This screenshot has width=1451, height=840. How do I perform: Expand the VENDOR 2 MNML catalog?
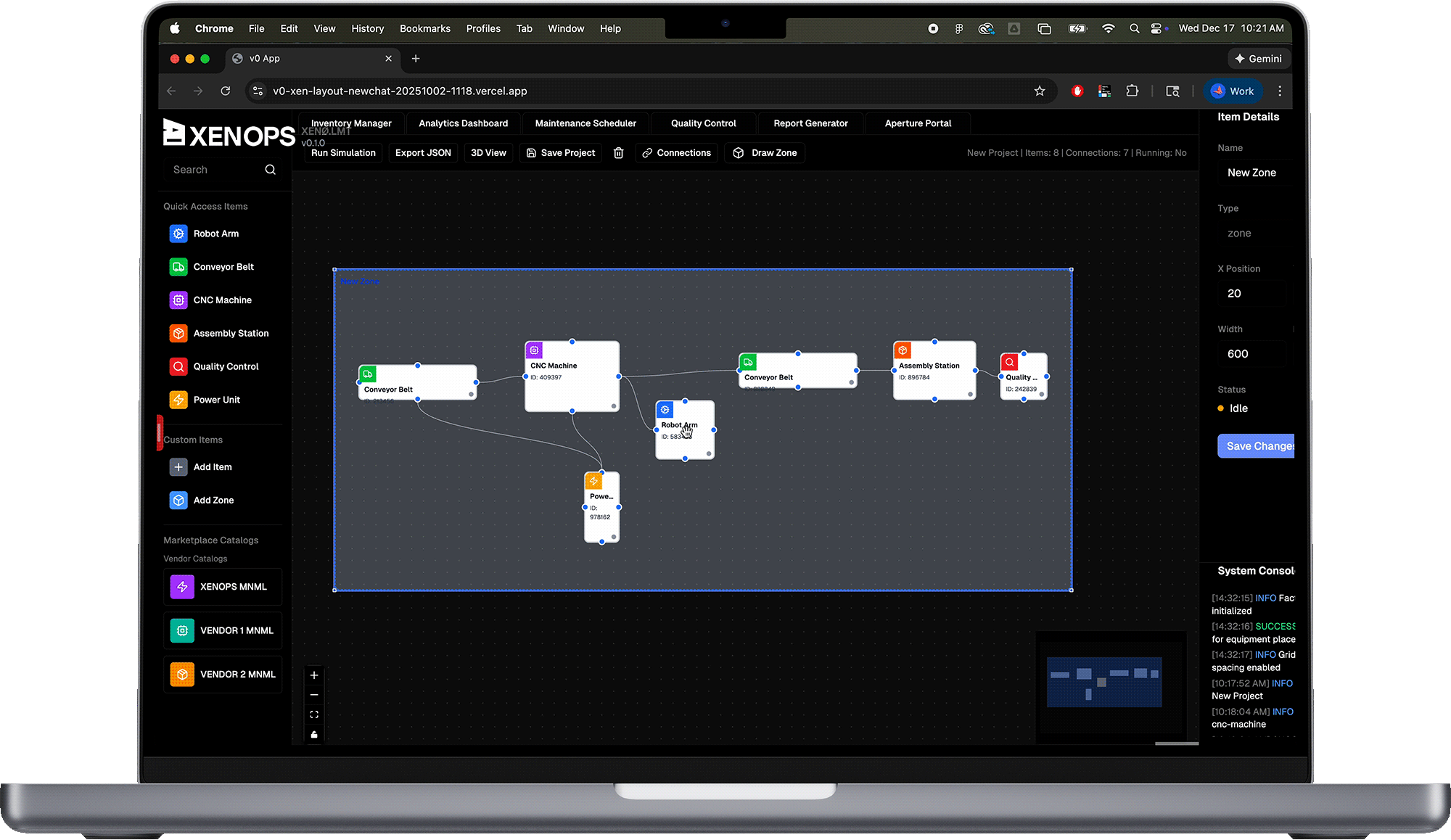[223, 675]
